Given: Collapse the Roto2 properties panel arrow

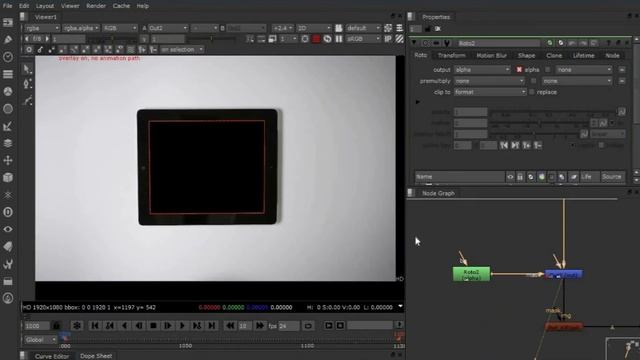Looking at the screenshot, I should pos(414,43).
